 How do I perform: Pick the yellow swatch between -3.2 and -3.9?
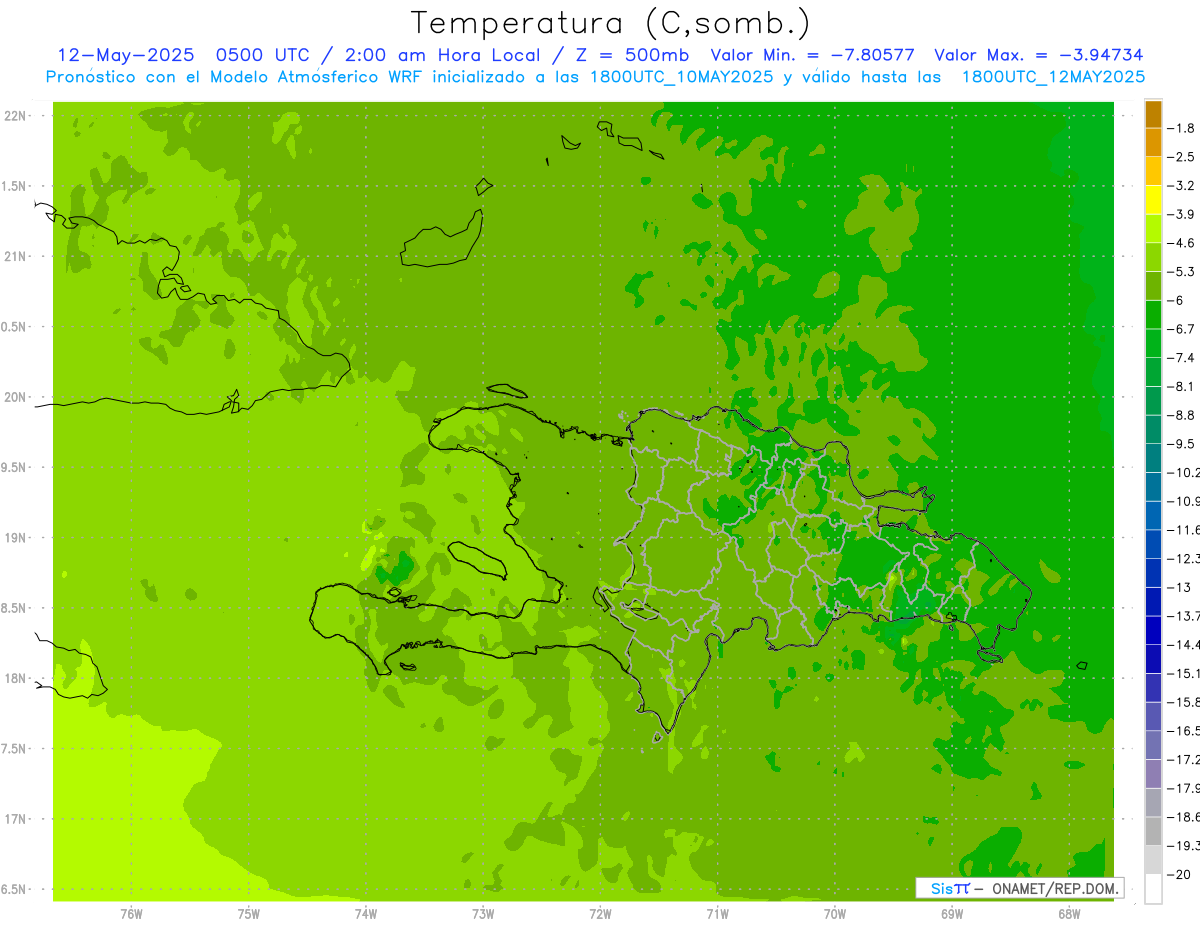coord(1154,200)
